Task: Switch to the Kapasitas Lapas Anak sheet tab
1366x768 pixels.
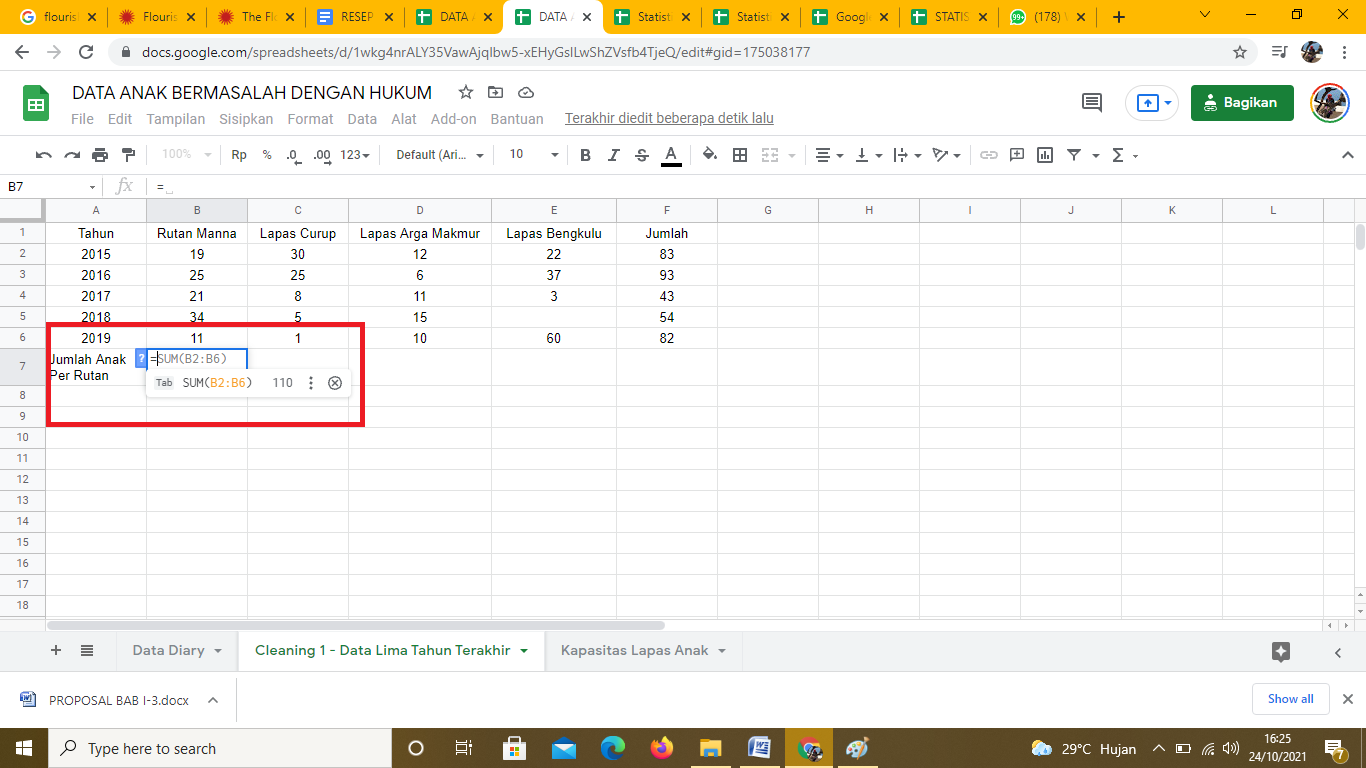Action: click(635, 650)
